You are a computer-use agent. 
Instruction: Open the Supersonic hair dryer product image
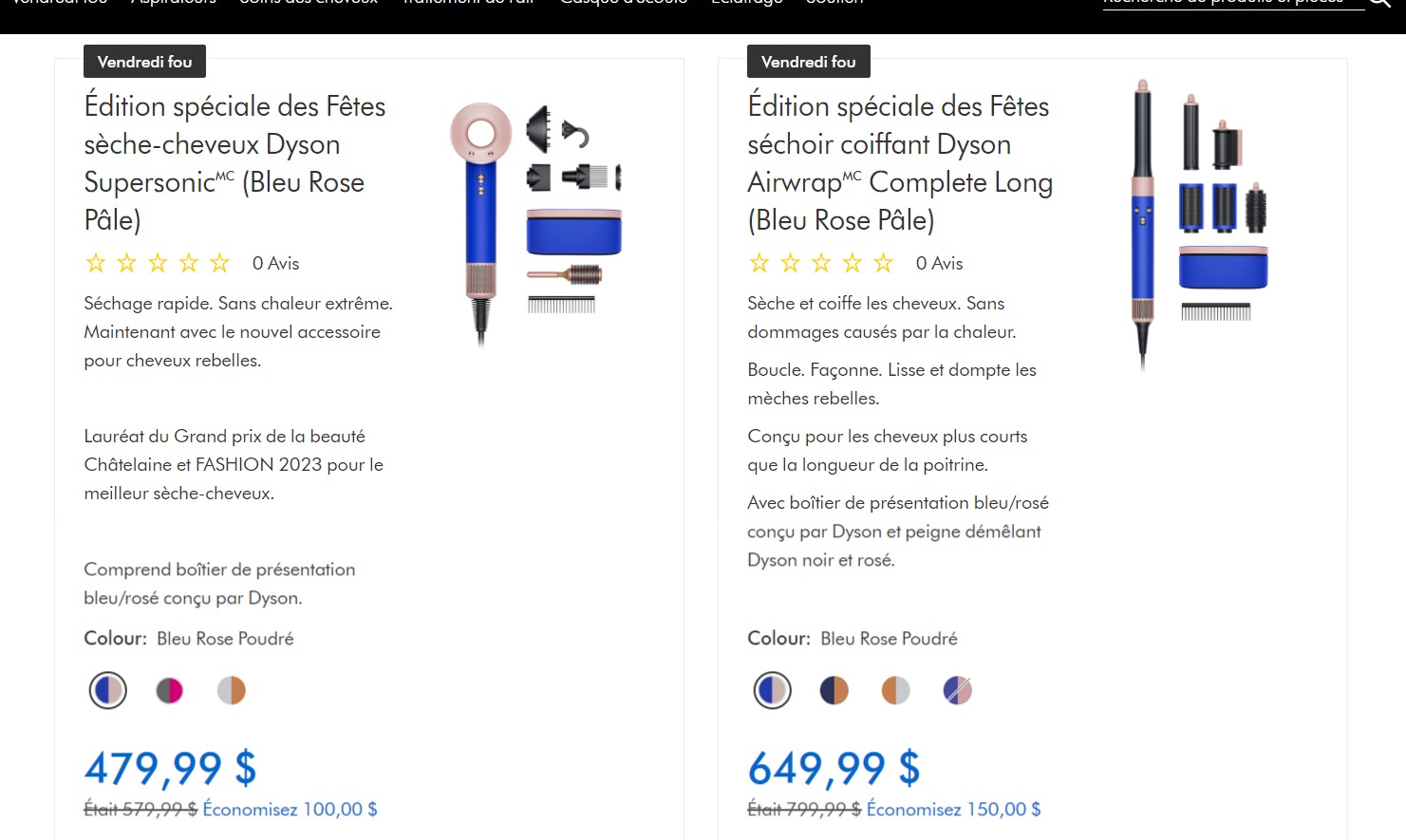pos(536,224)
